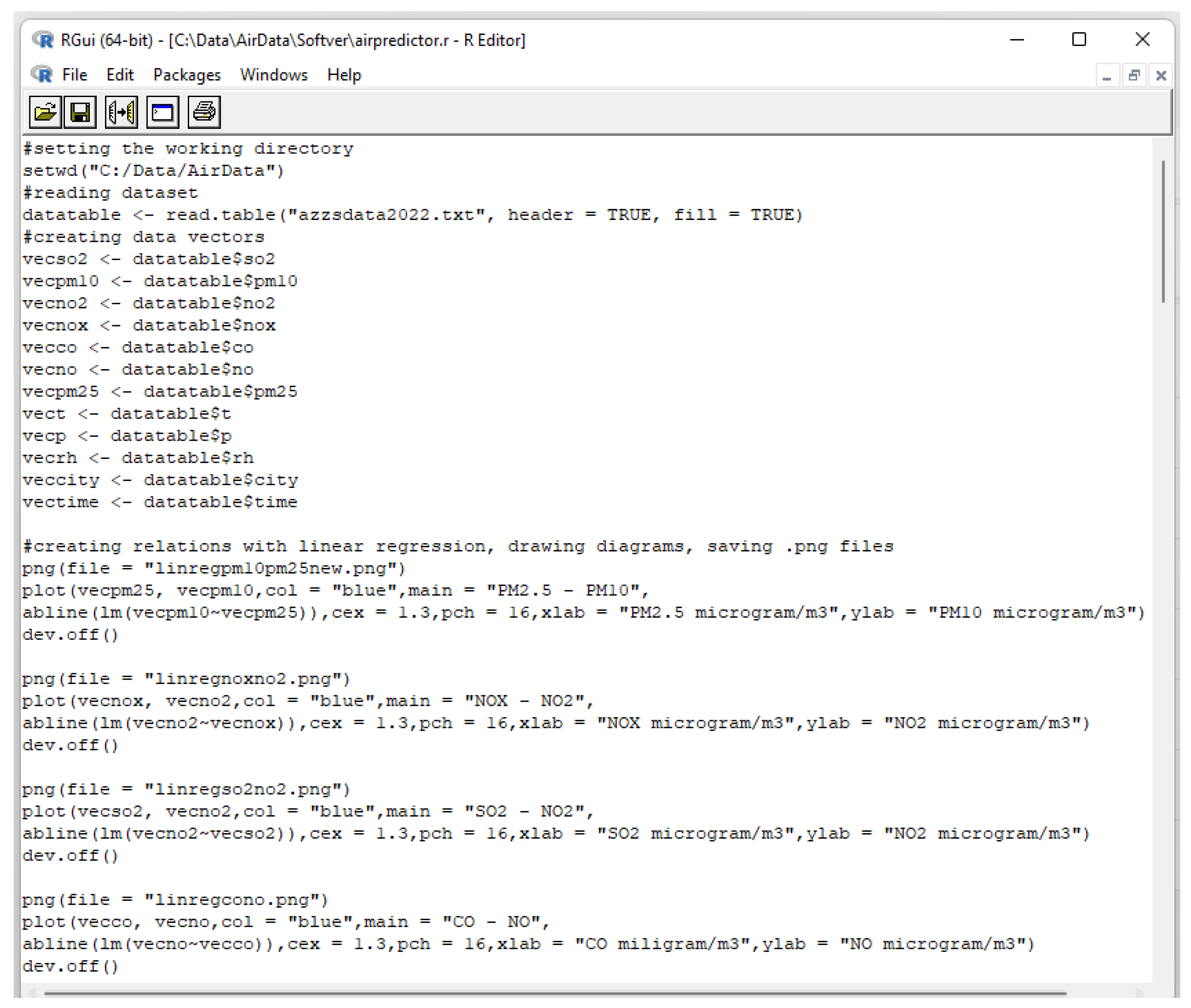Click the line "vecpm10 <- datatable$pm10"
Image resolution: width=1191 pixels, height=1008 pixels.
point(160,281)
